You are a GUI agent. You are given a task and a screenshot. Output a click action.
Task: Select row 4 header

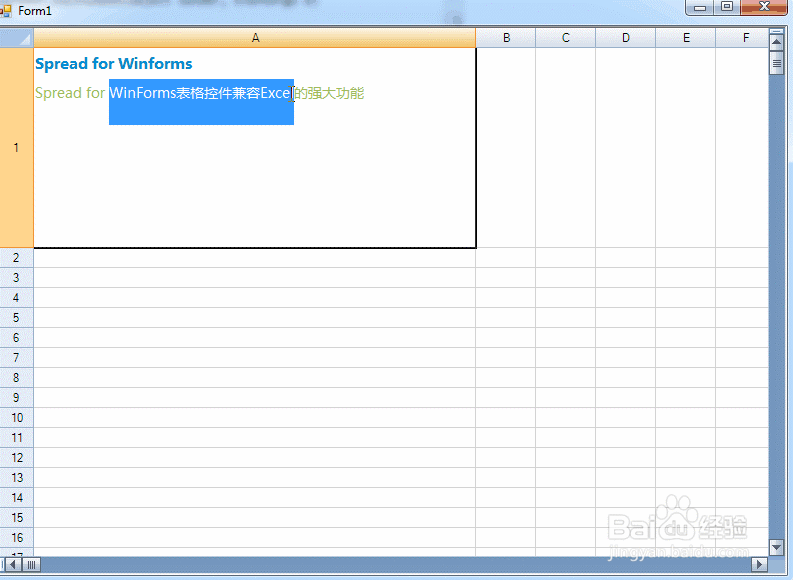click(17, 298)
